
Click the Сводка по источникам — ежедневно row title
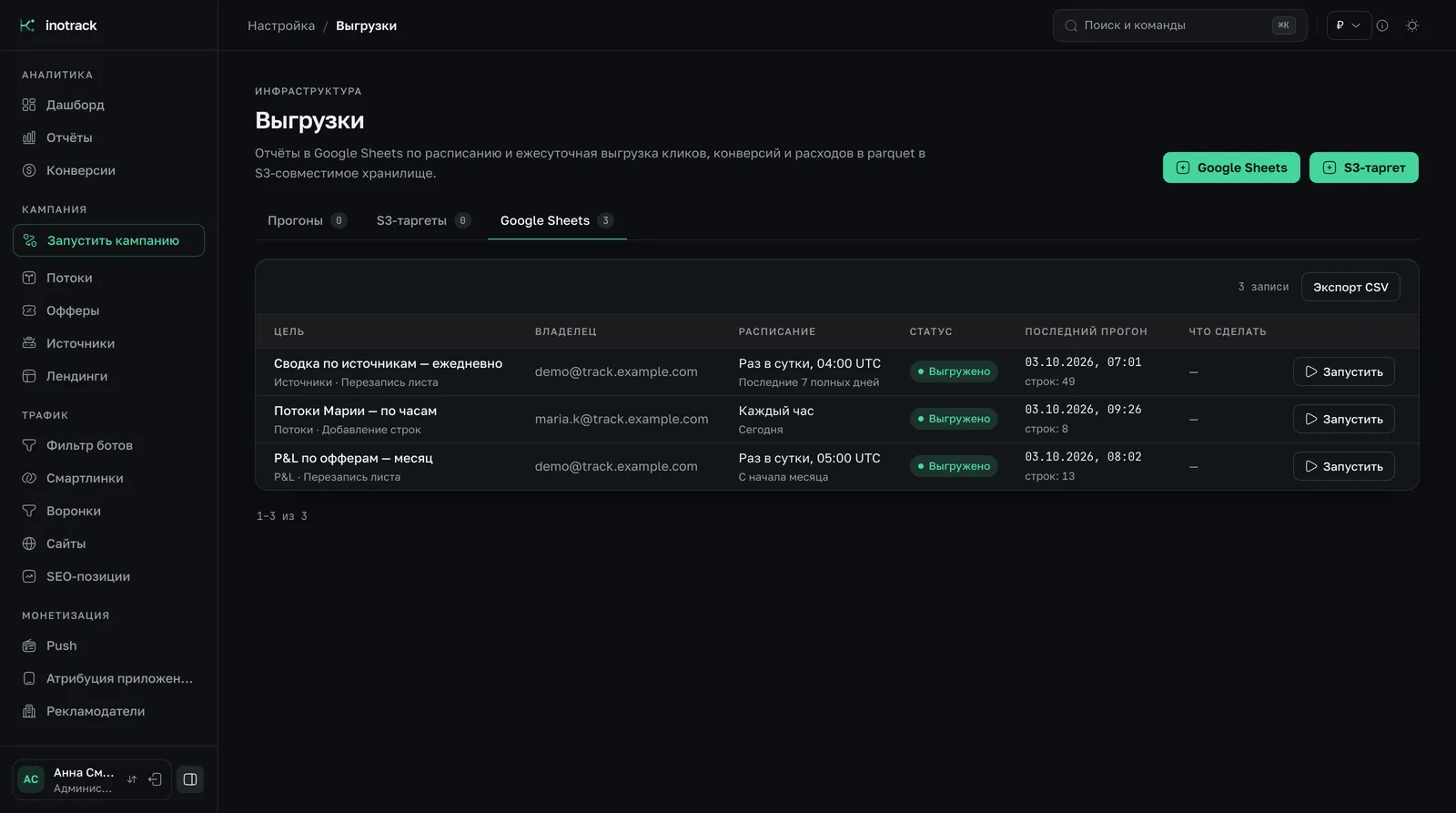coord(388,363)
